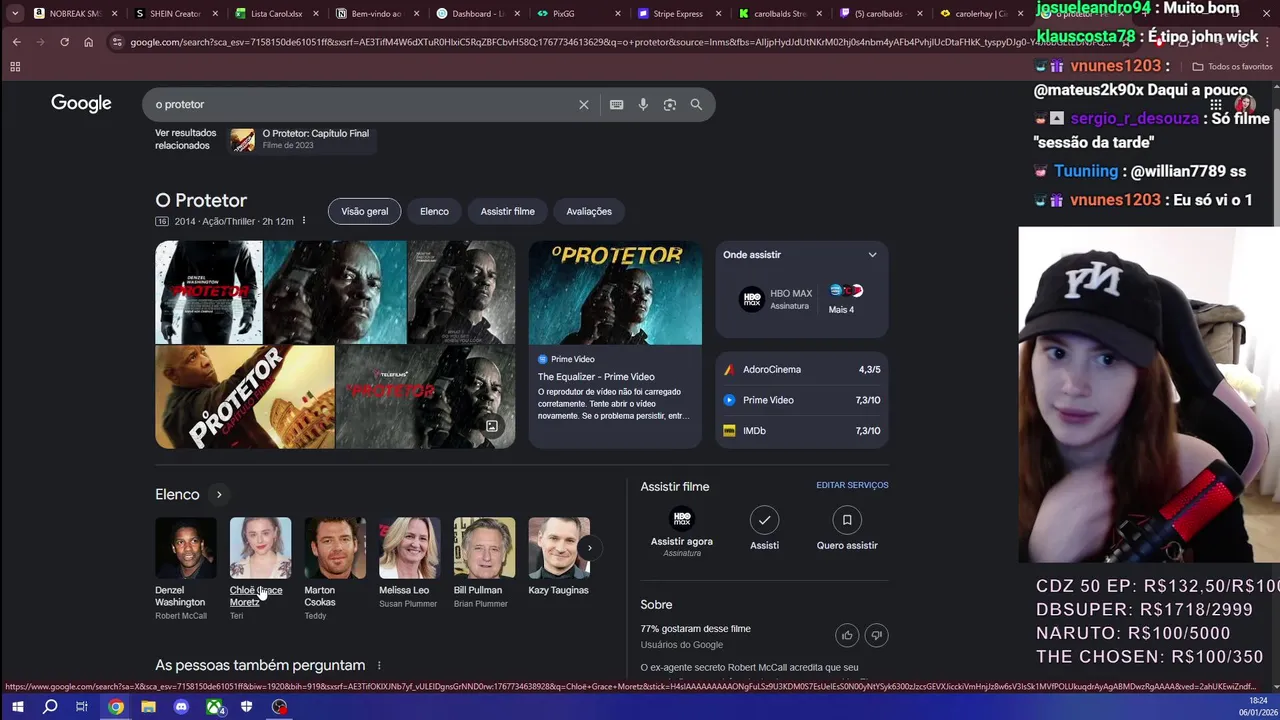Click the Google logo
Screen dimensions: 1280x720
(x=81, y=104)
